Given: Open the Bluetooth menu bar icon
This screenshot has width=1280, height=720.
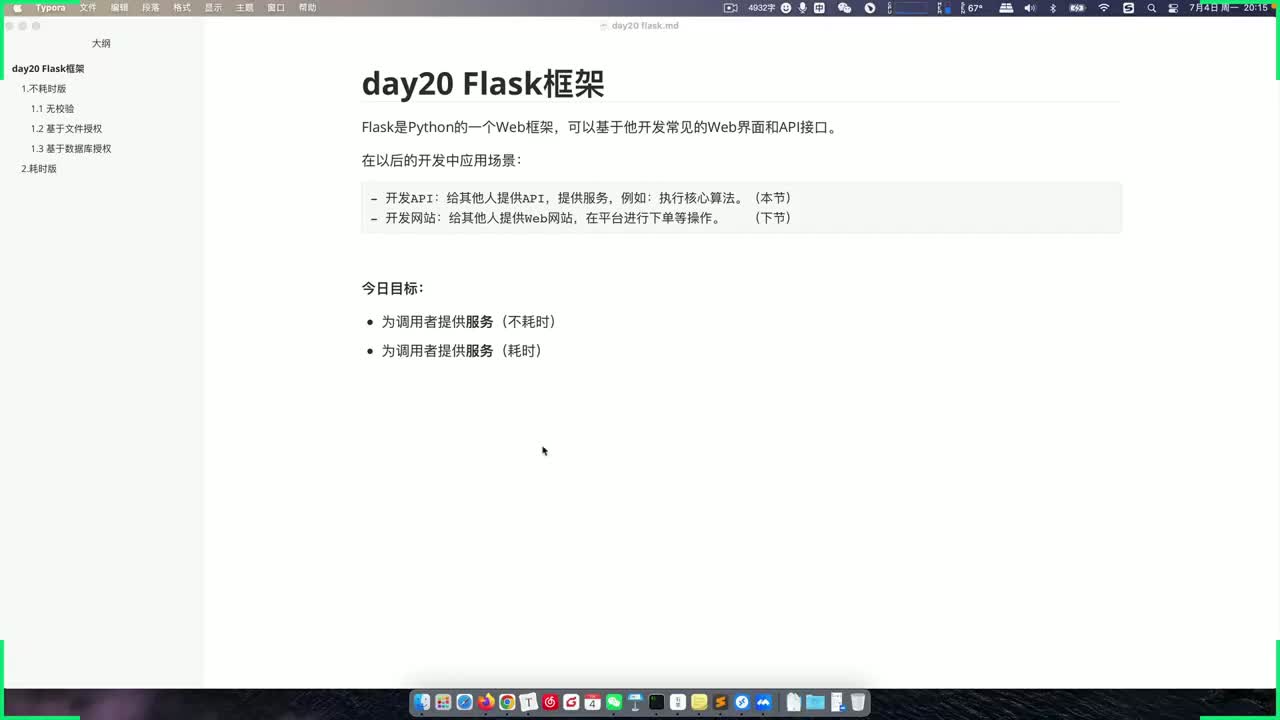Looking at the screenshot, I should tap(1053, 7).
